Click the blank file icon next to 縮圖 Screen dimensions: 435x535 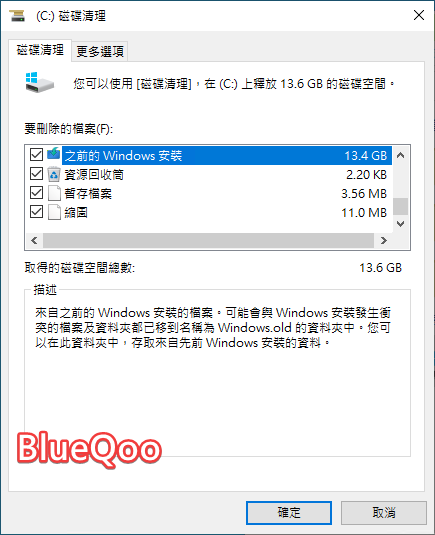click(x=54, y=212)
